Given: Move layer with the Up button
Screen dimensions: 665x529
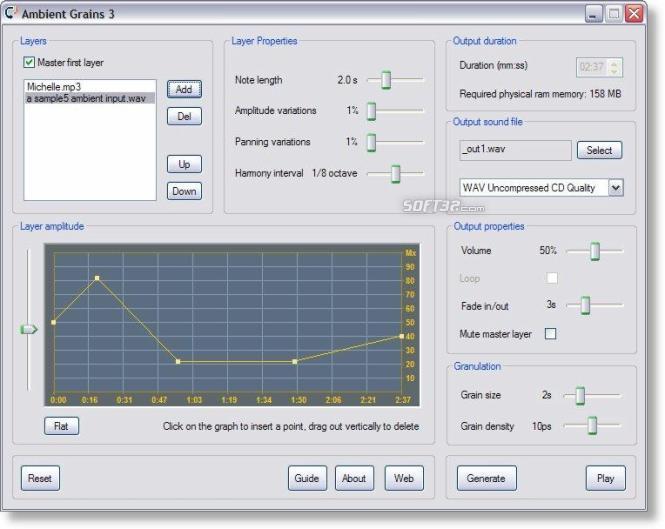Looking at the screenshot, I should click(x=184, y=164).
